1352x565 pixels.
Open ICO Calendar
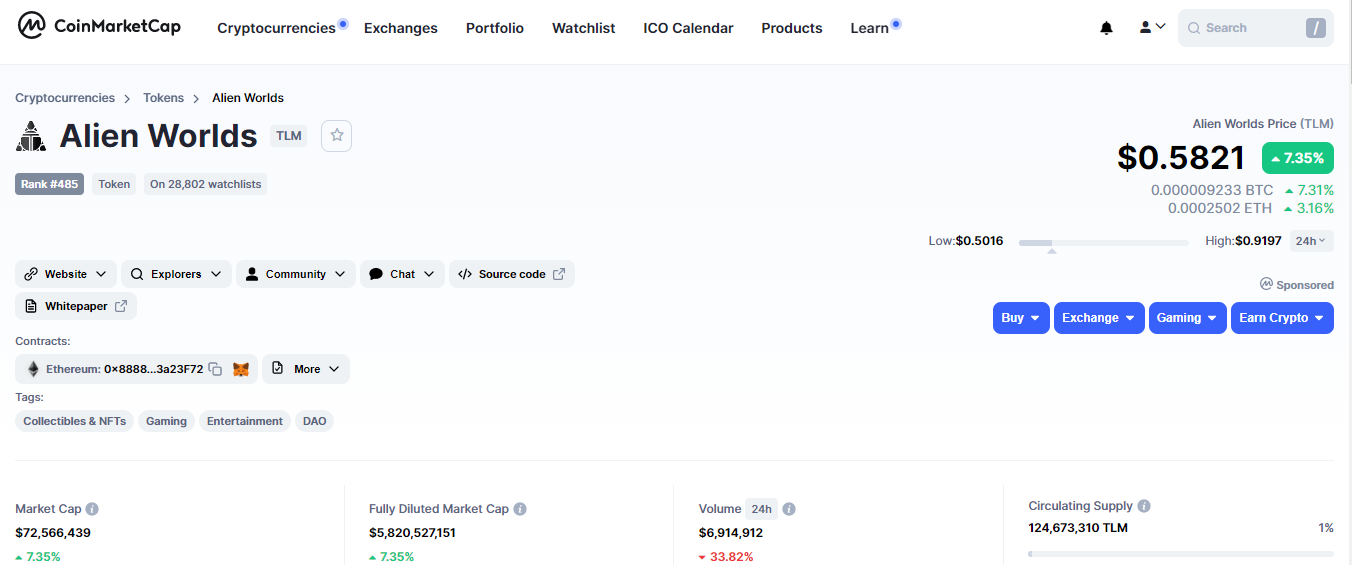point(688,28)
